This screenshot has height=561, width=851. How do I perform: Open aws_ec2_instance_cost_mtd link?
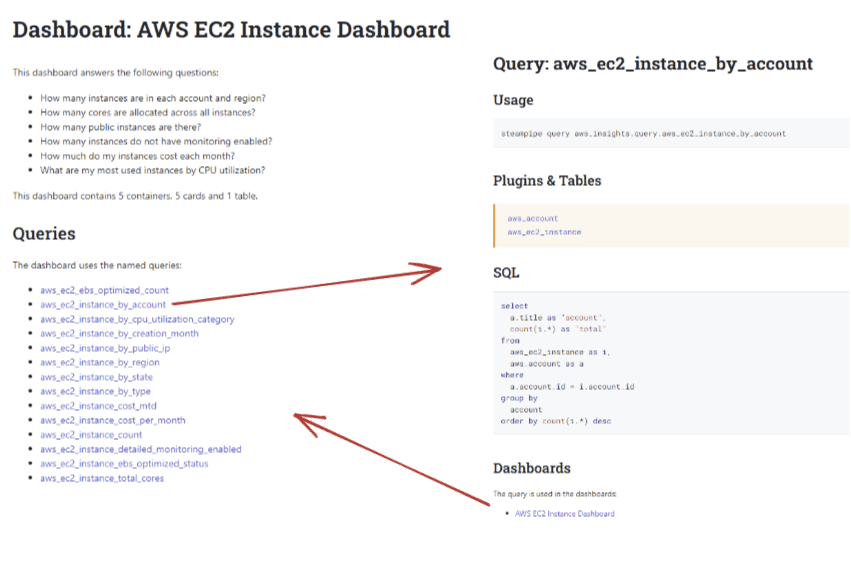click(x=98, y=406)
